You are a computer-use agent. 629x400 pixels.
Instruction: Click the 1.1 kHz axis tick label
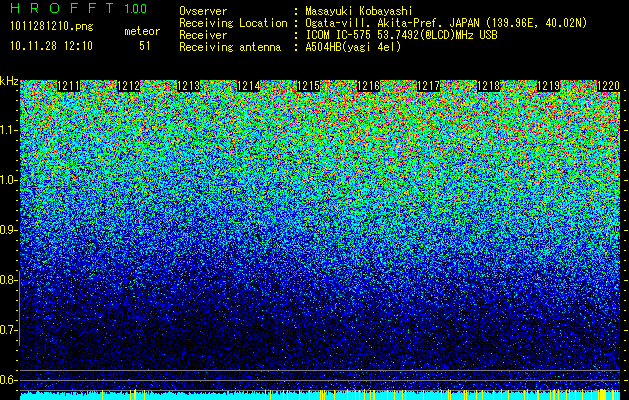[x=9, y=130]
